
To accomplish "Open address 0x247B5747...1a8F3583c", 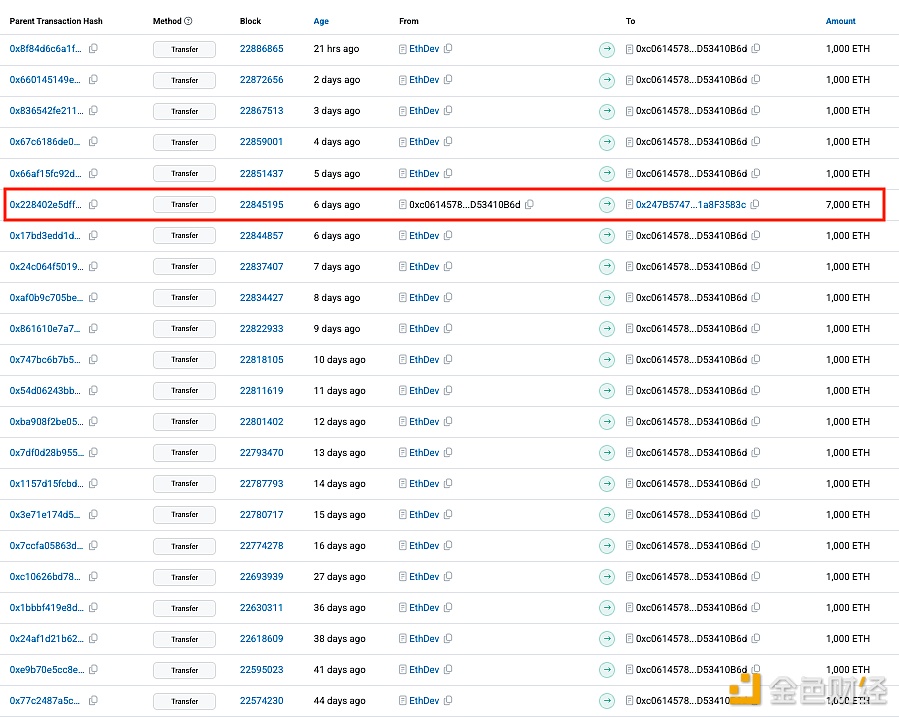I will click(690, 204).
